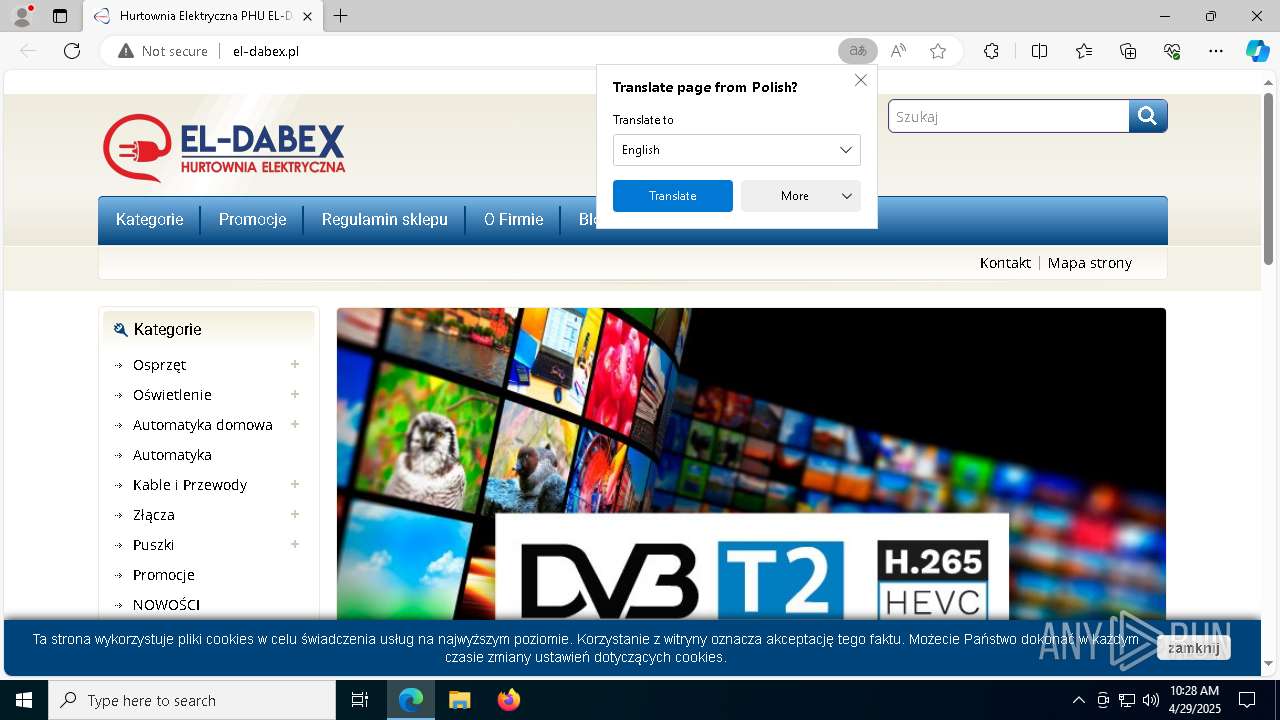
Task: Open the Kable i Przewody category
Action: [x=190, y=485]
